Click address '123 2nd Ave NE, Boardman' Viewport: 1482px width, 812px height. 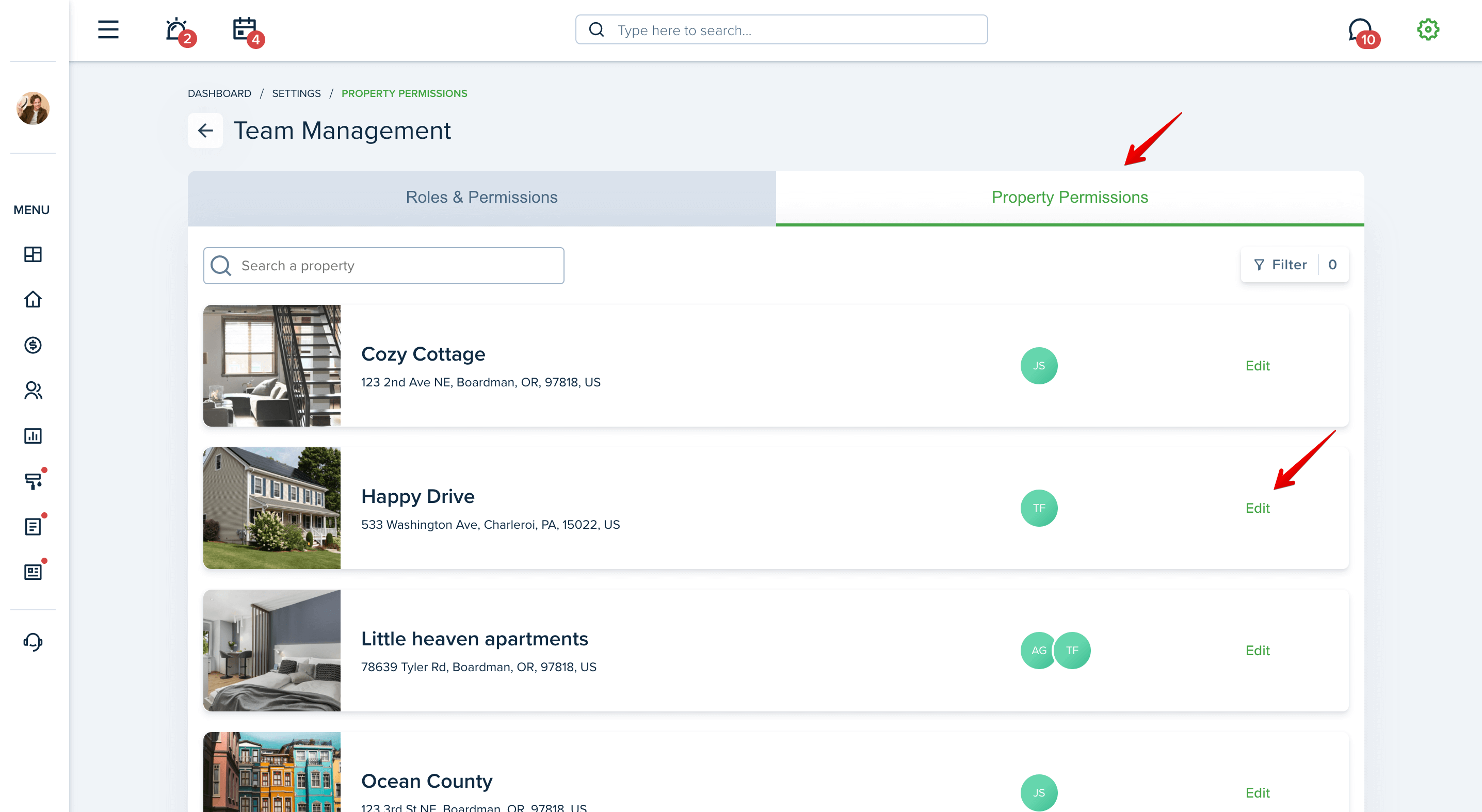click(x=480, y=382)
